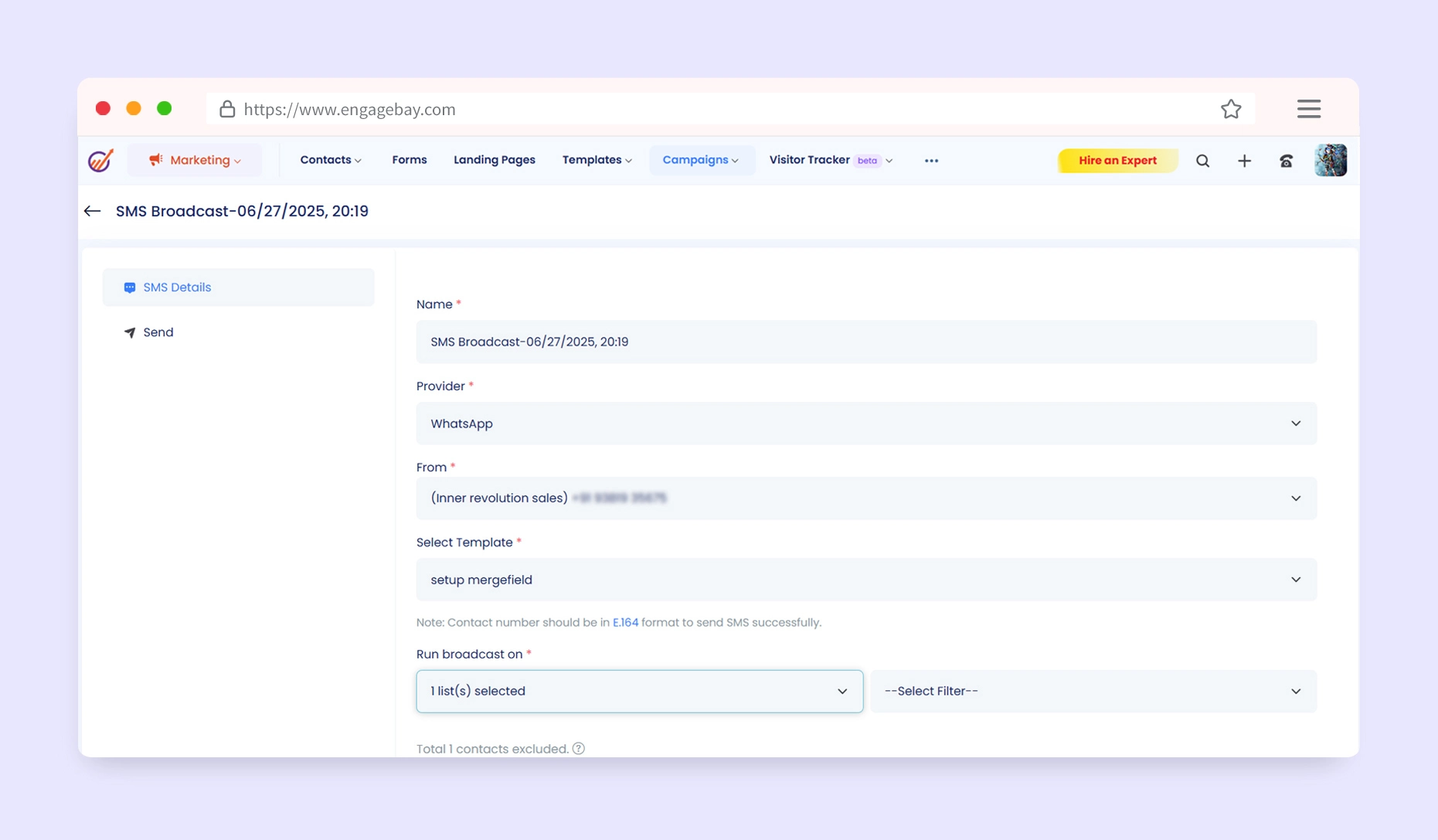Click the contacts excluded help icon

[579, 748]
